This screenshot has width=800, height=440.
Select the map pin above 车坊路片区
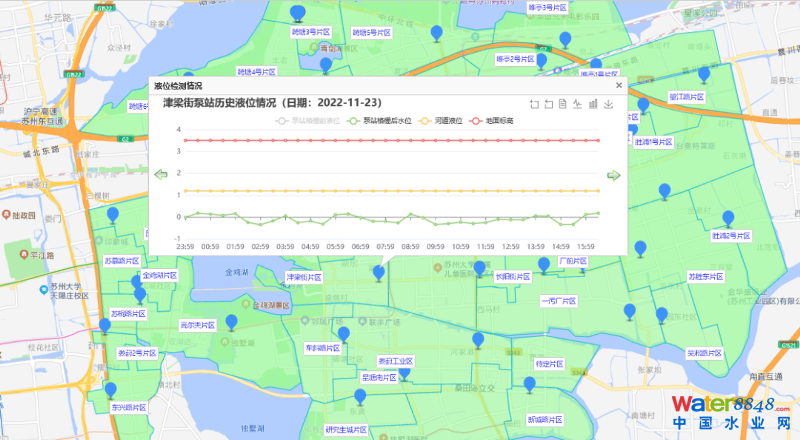click(x=343, y=333)
